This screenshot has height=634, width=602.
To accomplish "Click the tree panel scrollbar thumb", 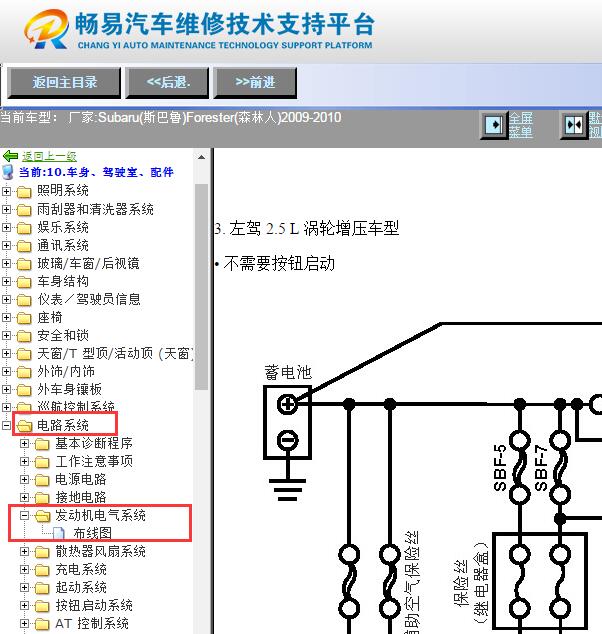I will [x=201, y=287].
